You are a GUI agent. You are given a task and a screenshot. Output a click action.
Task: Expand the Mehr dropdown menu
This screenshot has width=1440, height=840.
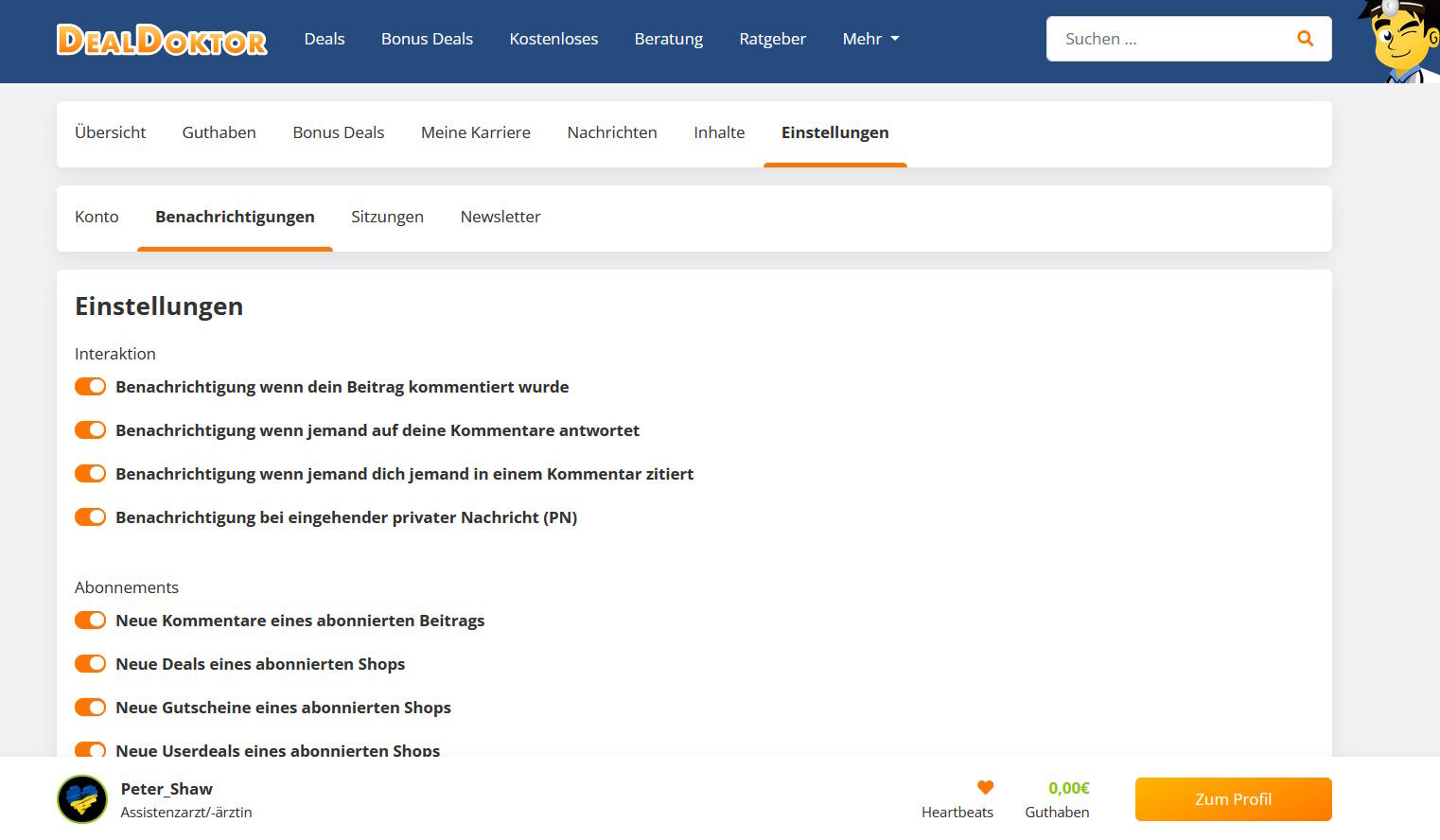870,39
